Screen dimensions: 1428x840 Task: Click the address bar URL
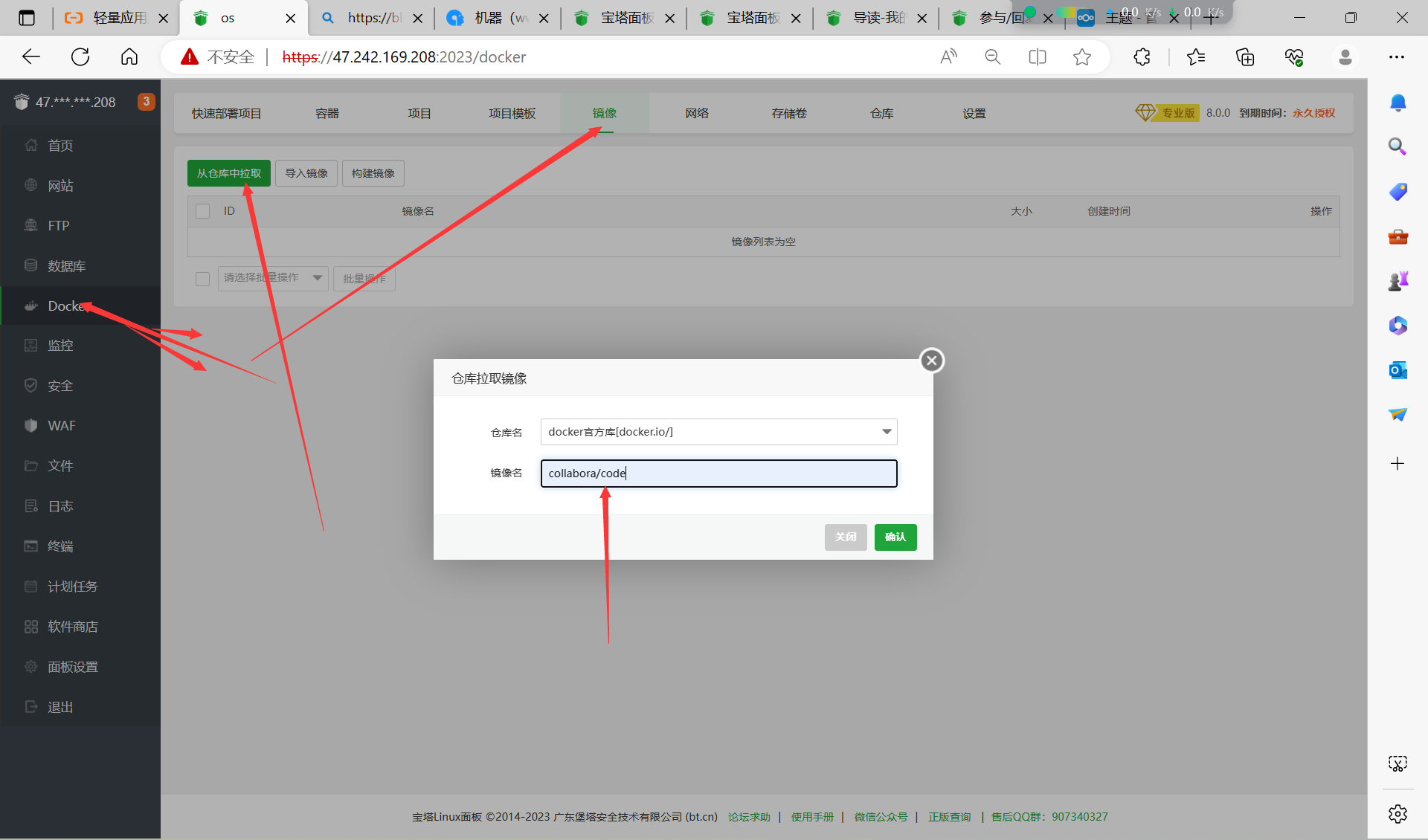click(x=404, y=56)
